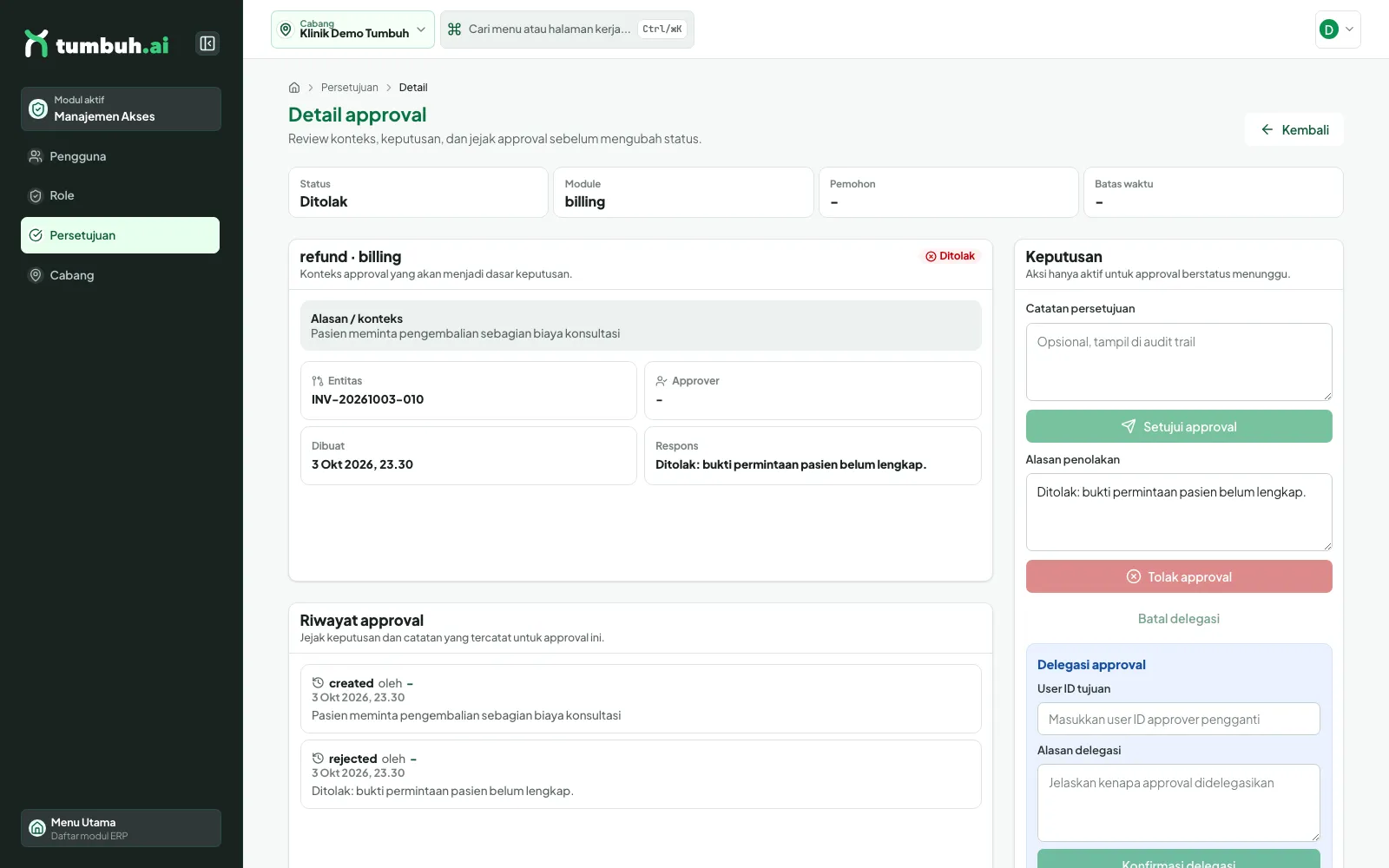The height and width of the screenshot is (868, 1389).
Task: Click the Alasan / konteks reason box
Action: pos(641,325)
